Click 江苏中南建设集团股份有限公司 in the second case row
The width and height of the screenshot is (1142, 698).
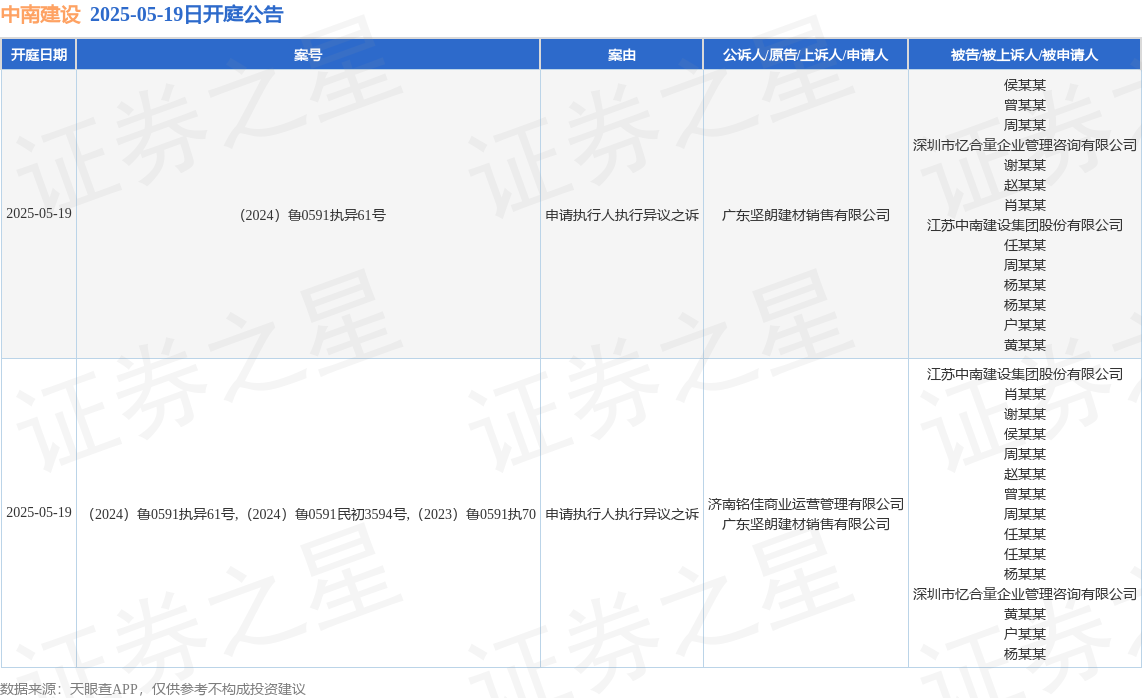[x=1025, y=375]
